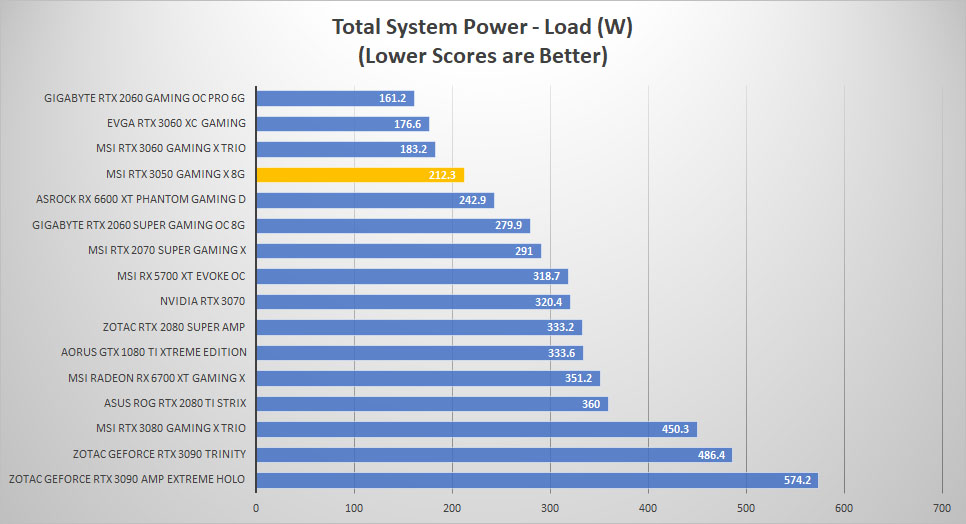Image resolution: width=966 pixels, height=524 pixels.
Task: Click the data value 318.7
Action: coord(546,276)
